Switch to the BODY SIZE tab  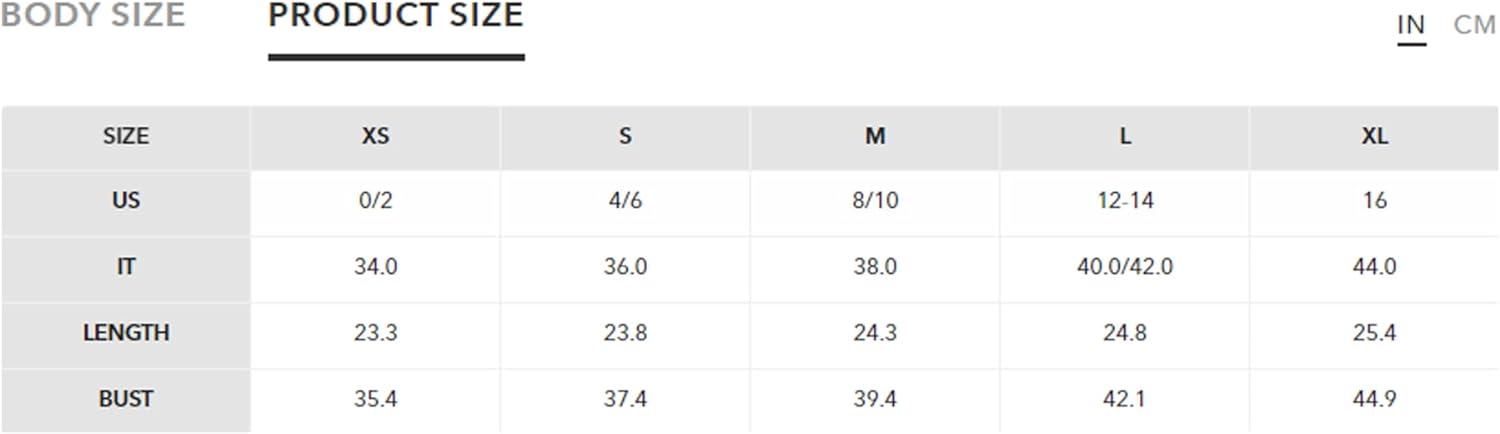click(92, 15)
